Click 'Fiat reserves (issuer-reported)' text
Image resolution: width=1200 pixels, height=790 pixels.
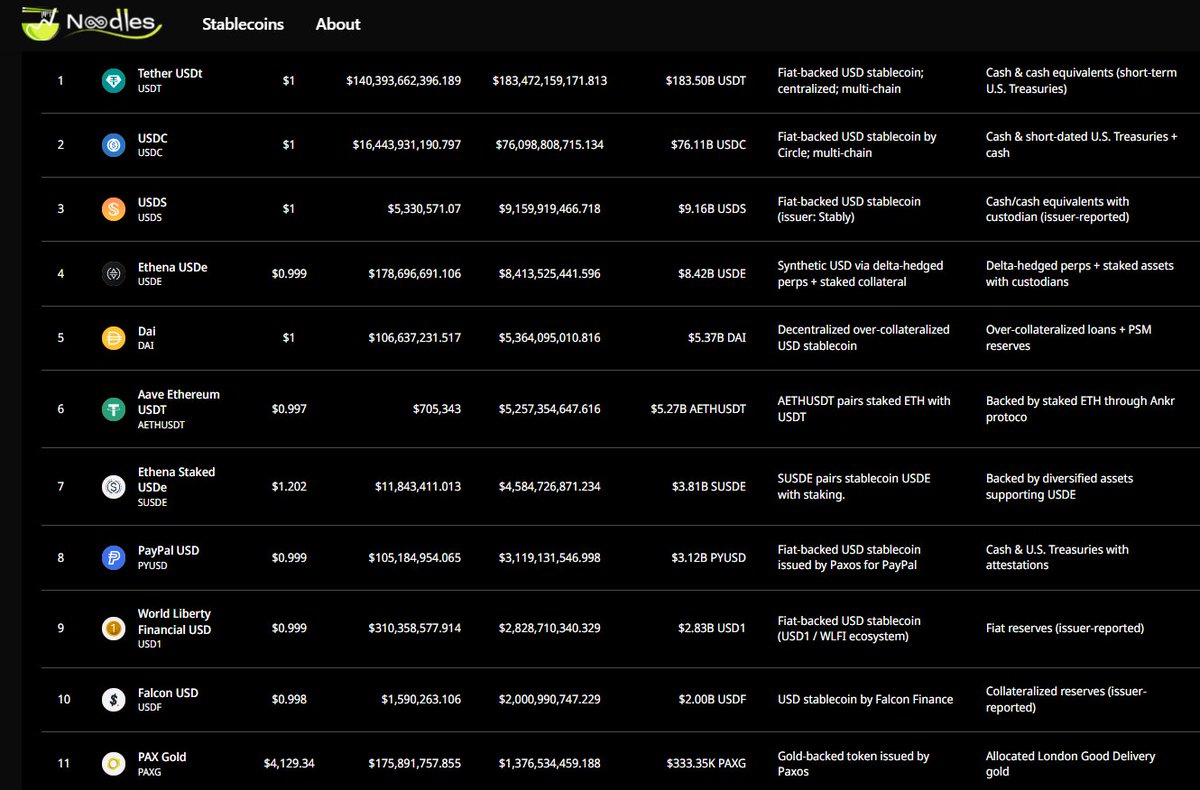coord(1065,628)
